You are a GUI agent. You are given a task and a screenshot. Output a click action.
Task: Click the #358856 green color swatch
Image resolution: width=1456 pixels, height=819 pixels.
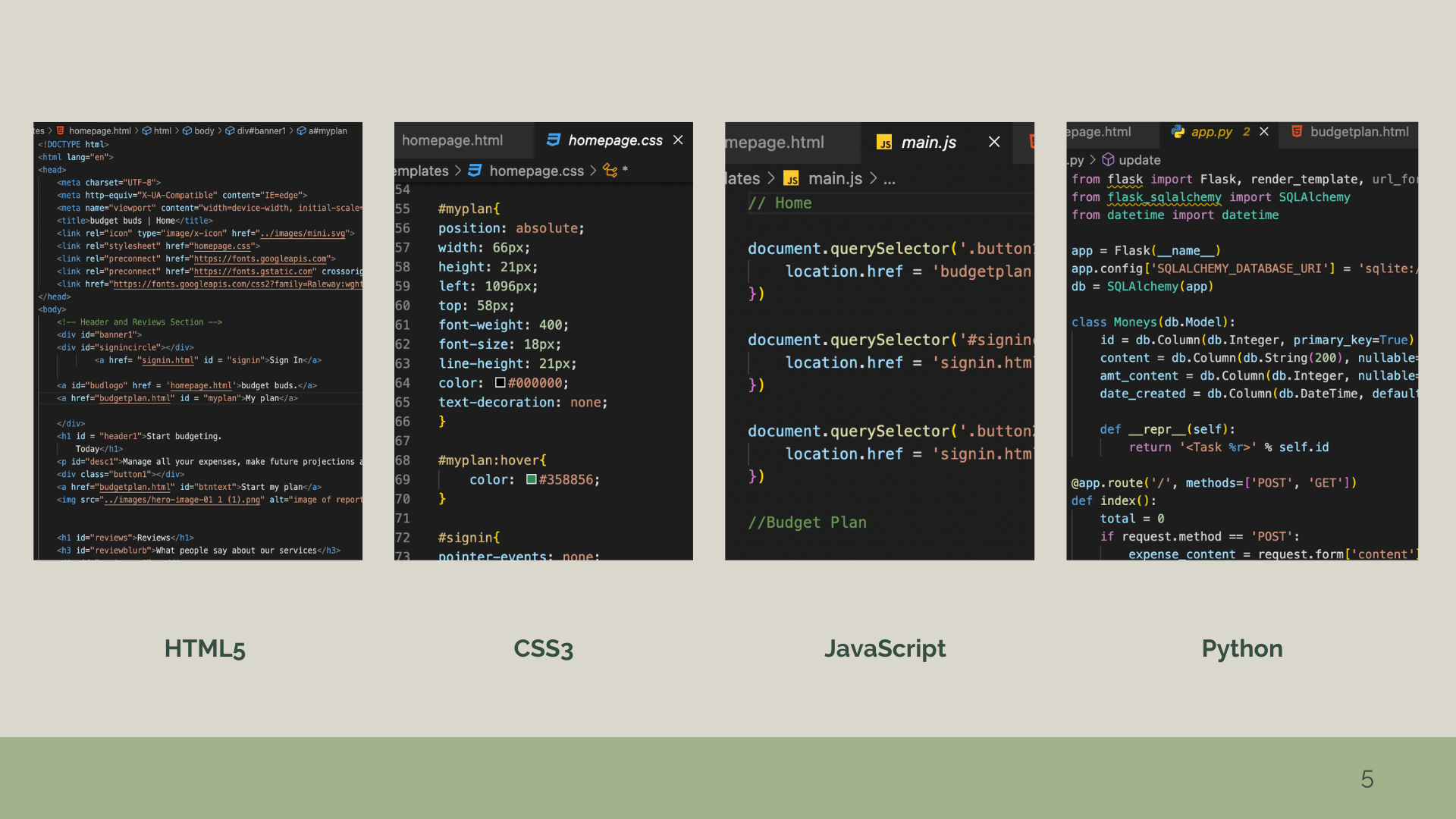pos(532,479)
